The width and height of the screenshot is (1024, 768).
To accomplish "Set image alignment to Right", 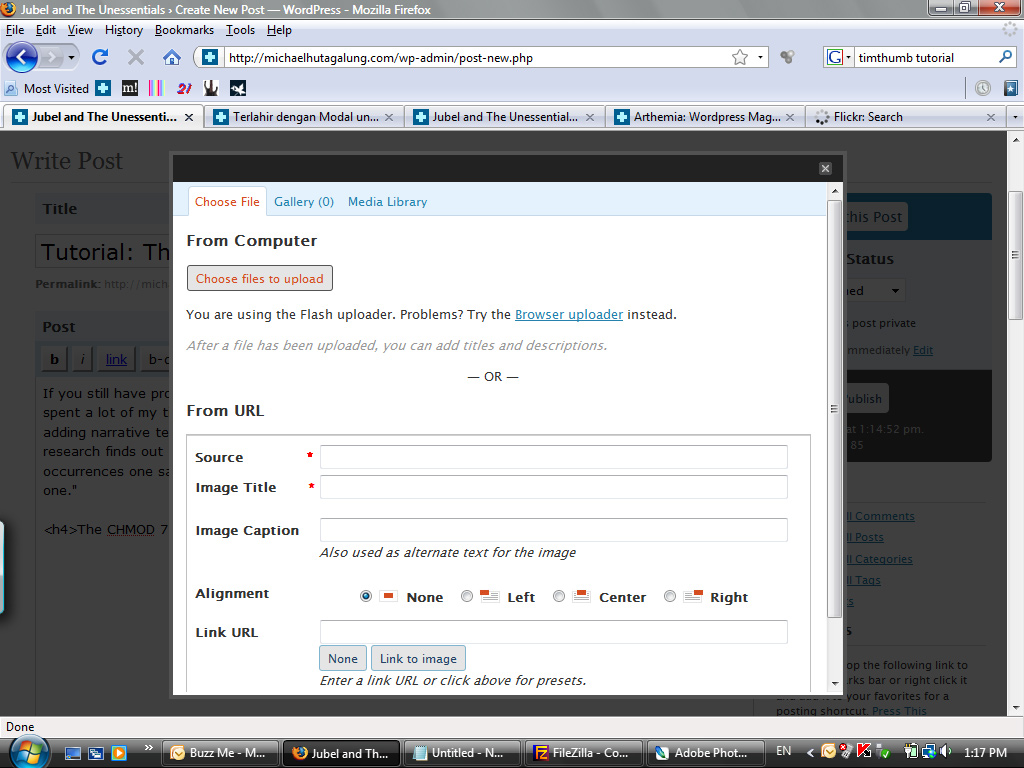I will [x=670, y=596].
